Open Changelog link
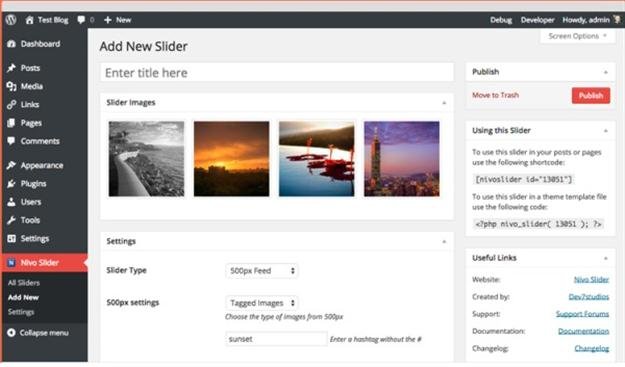Screen dimensions: 625x367 pyautogui.click(x=592, y=348)
